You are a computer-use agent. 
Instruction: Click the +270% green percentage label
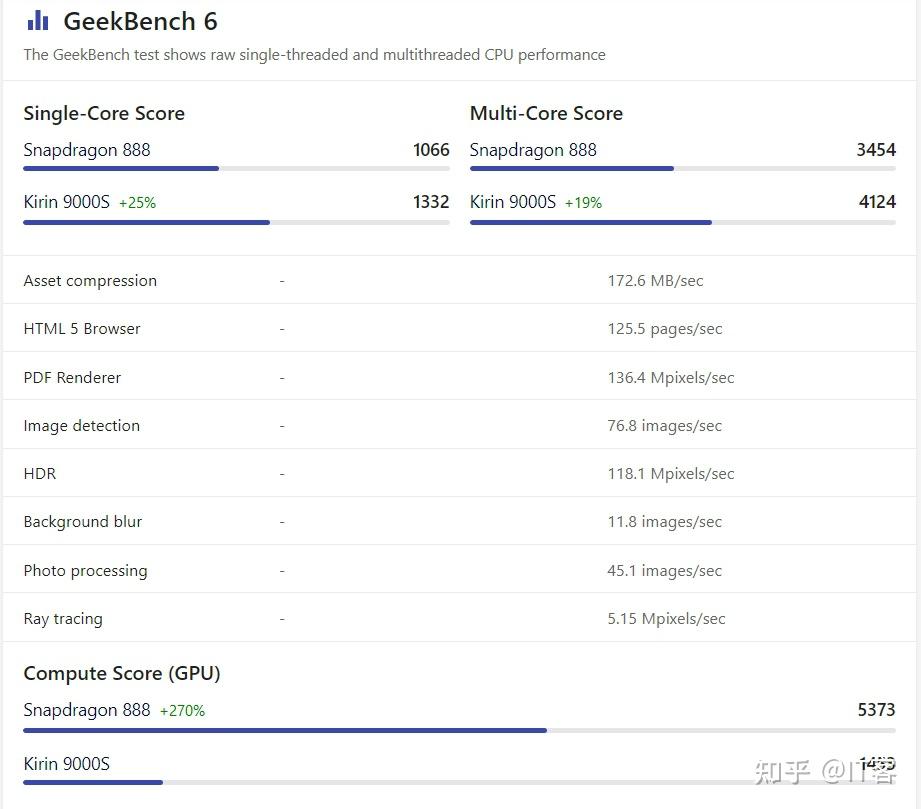(x=182, y=711)
